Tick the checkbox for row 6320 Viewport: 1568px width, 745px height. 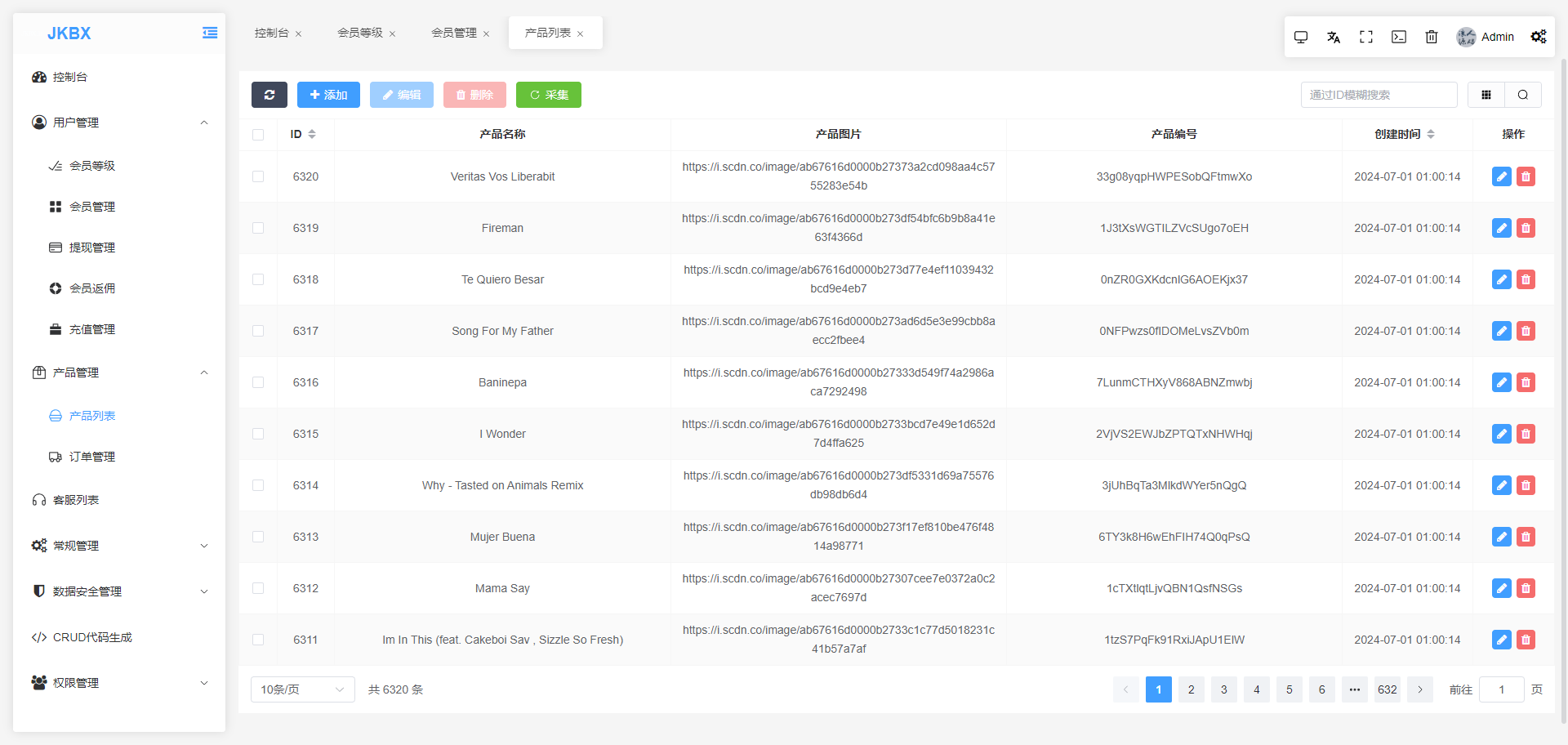[258, 176]
